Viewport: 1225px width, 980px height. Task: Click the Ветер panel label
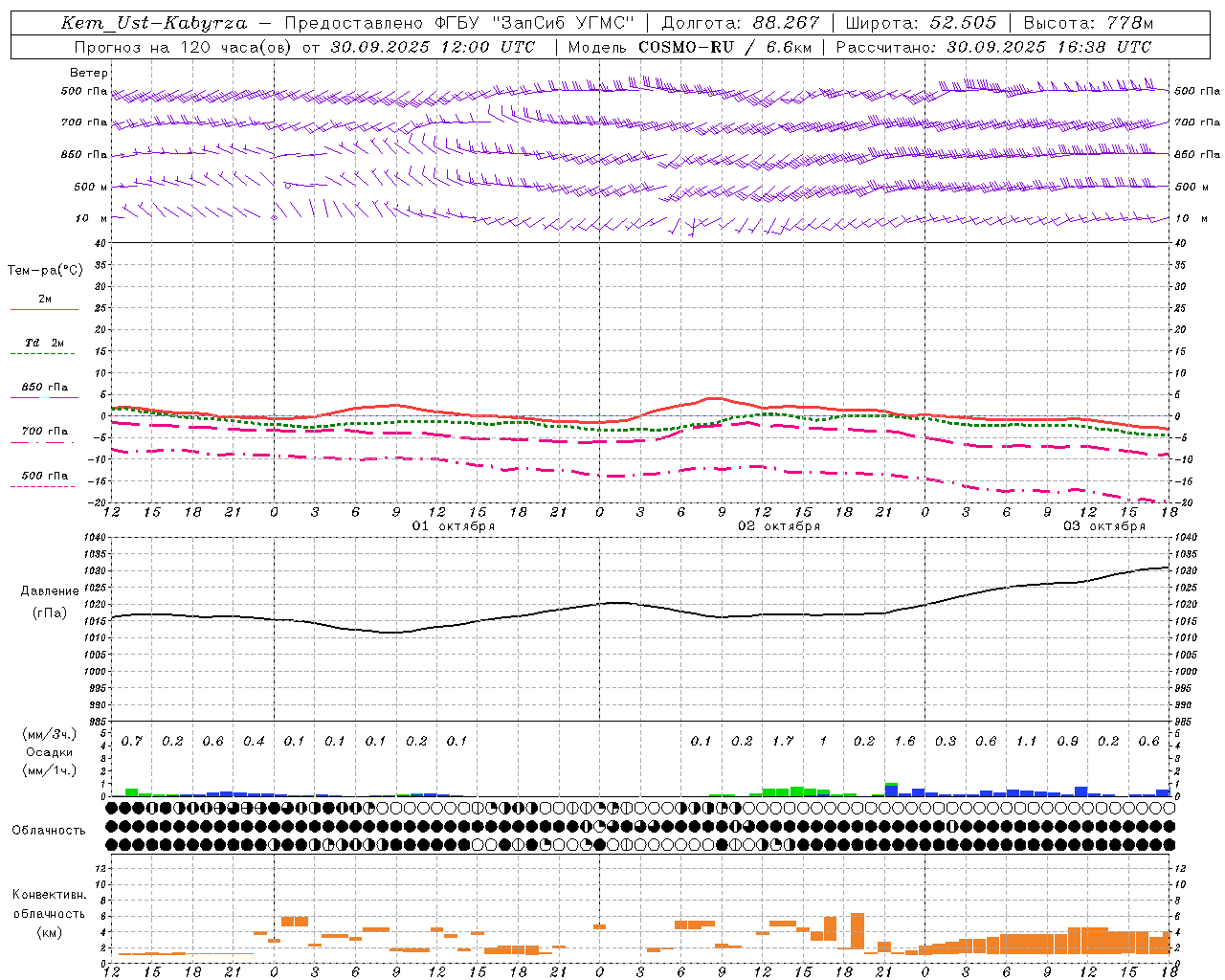point(89,73)
